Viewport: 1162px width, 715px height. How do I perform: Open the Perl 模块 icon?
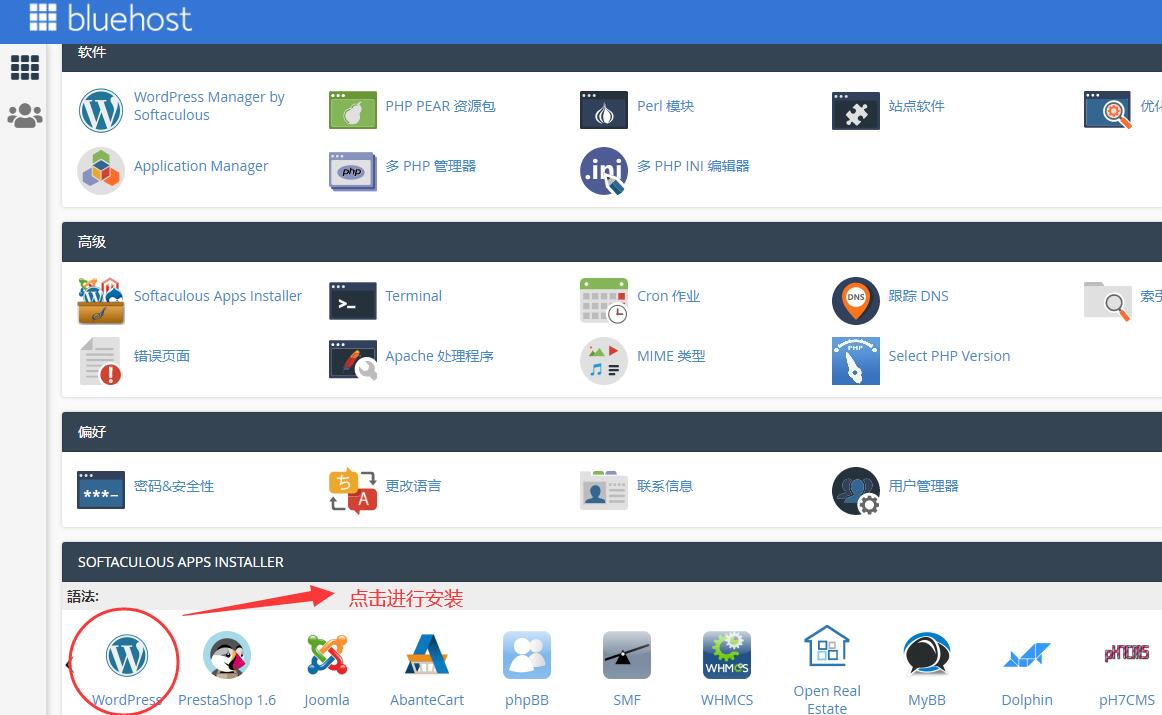[x=604, y=110]
